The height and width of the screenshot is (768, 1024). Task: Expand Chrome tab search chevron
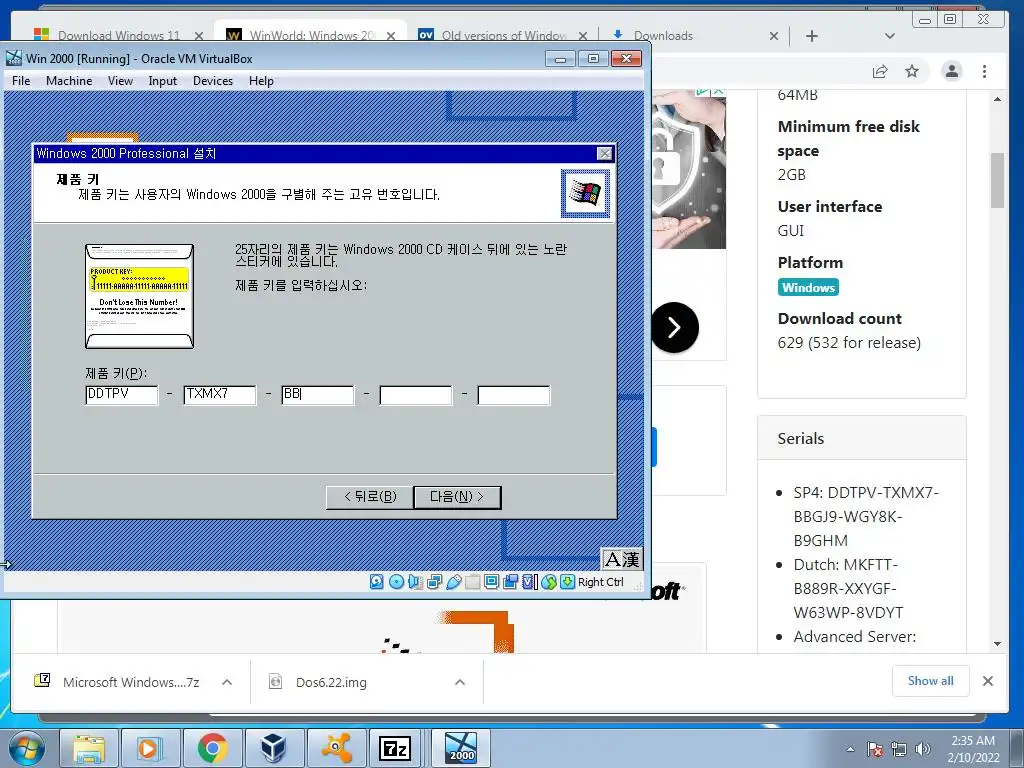tap(889, 36)
